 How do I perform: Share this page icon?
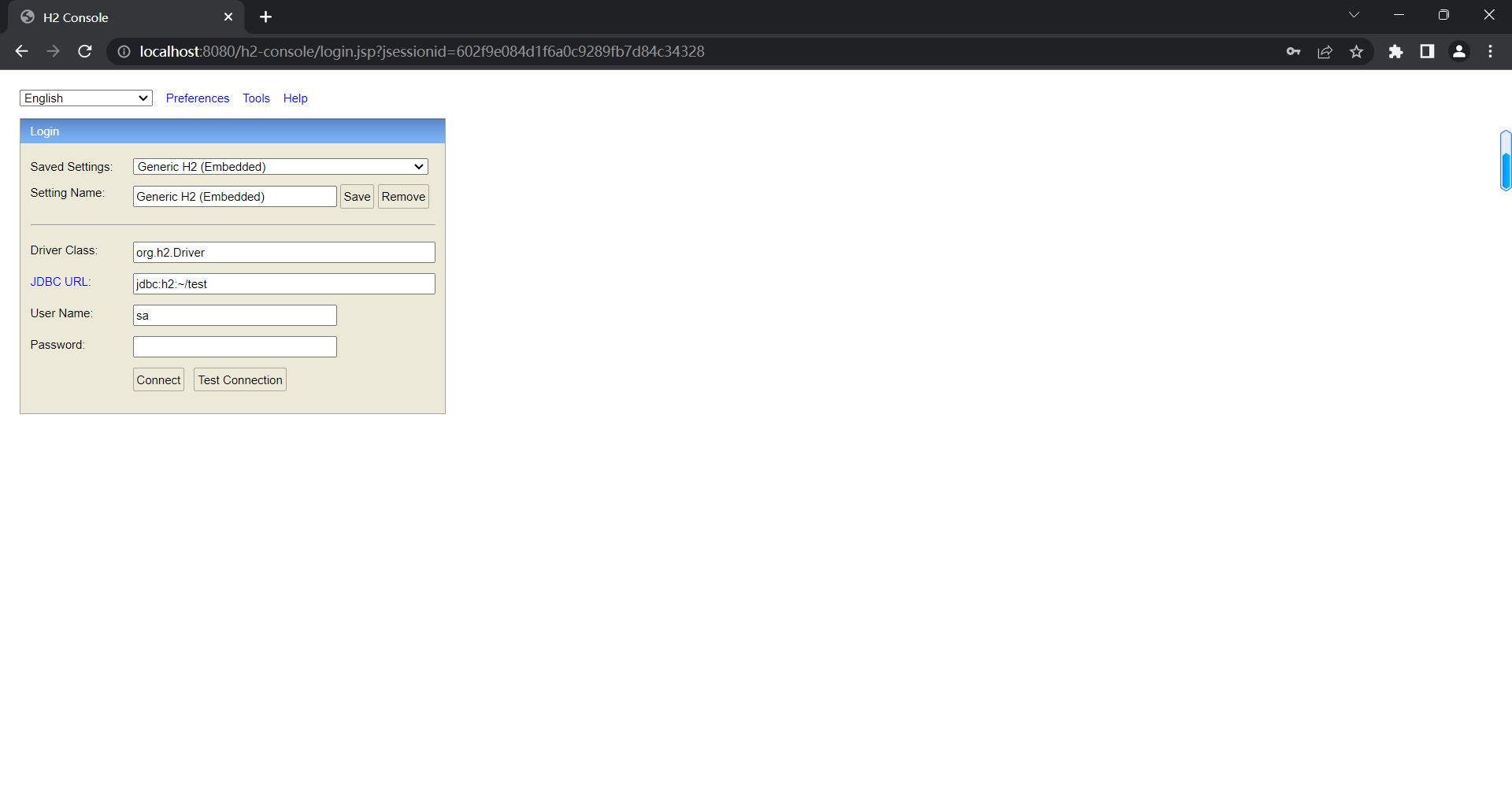1325,51
